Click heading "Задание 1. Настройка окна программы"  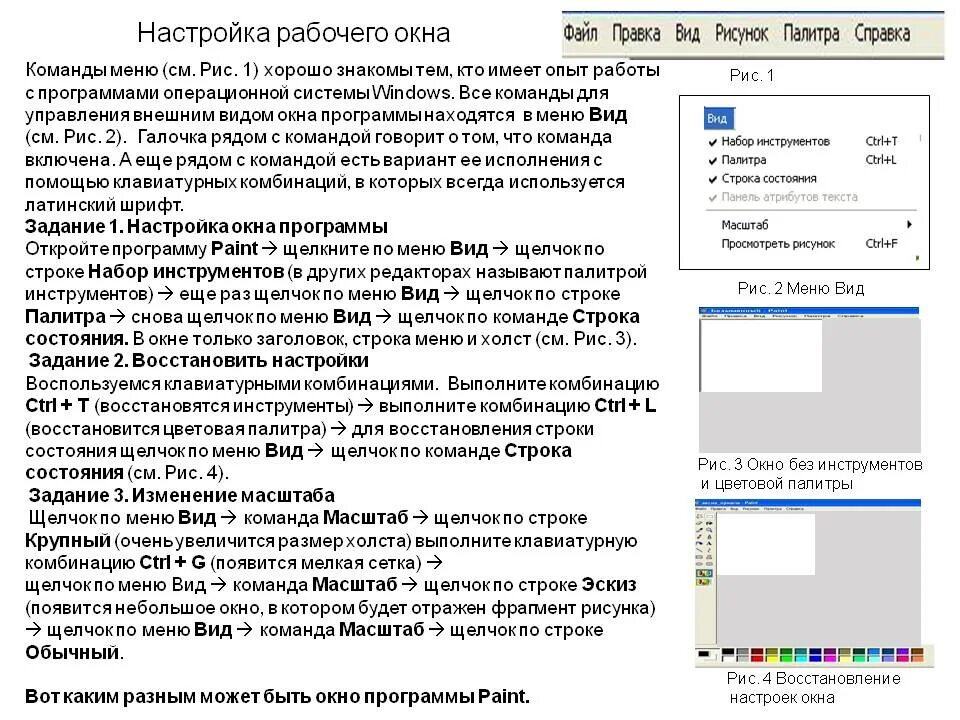point(206,227)
